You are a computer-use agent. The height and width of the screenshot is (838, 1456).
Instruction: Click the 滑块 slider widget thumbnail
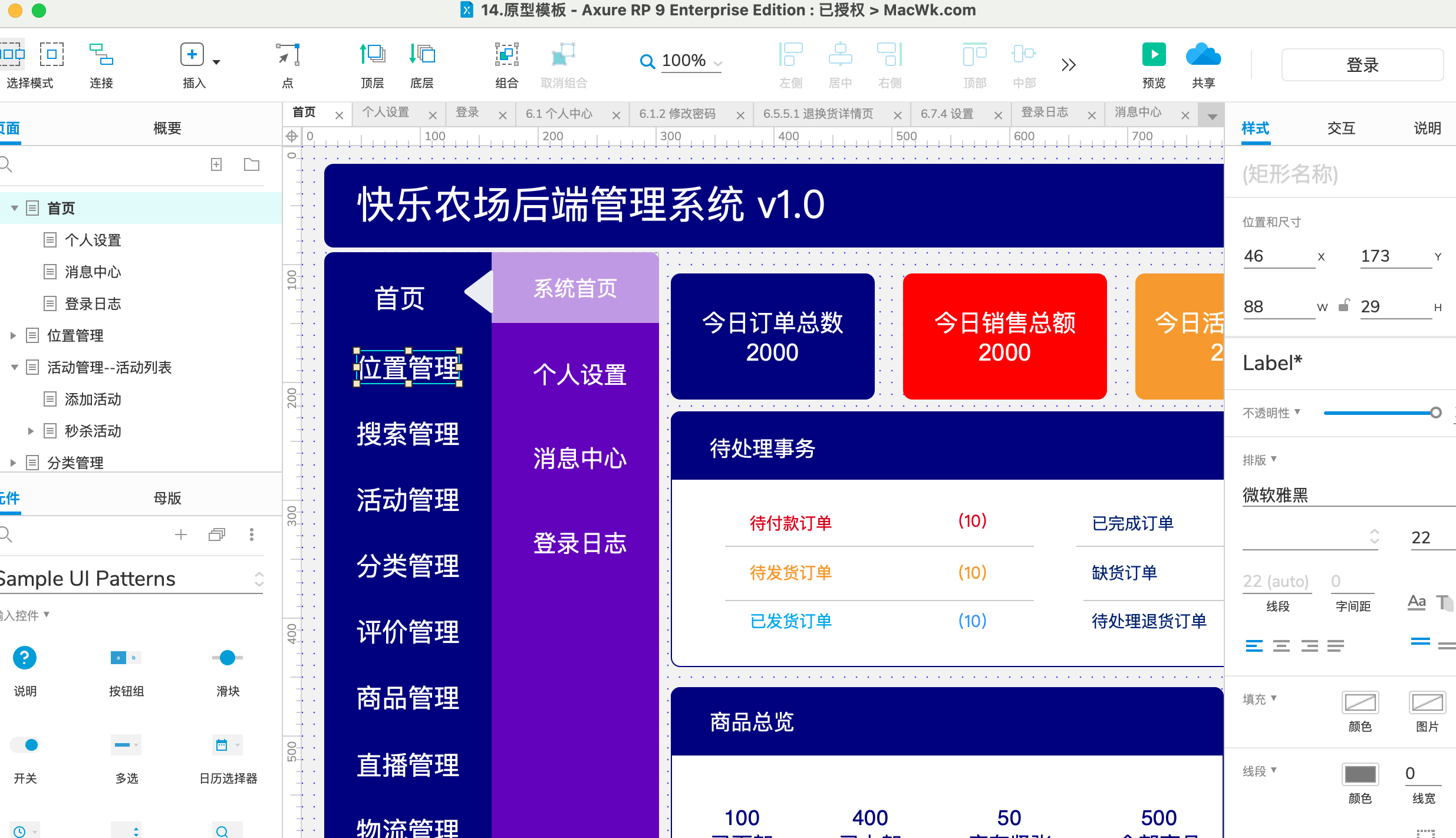228,658
